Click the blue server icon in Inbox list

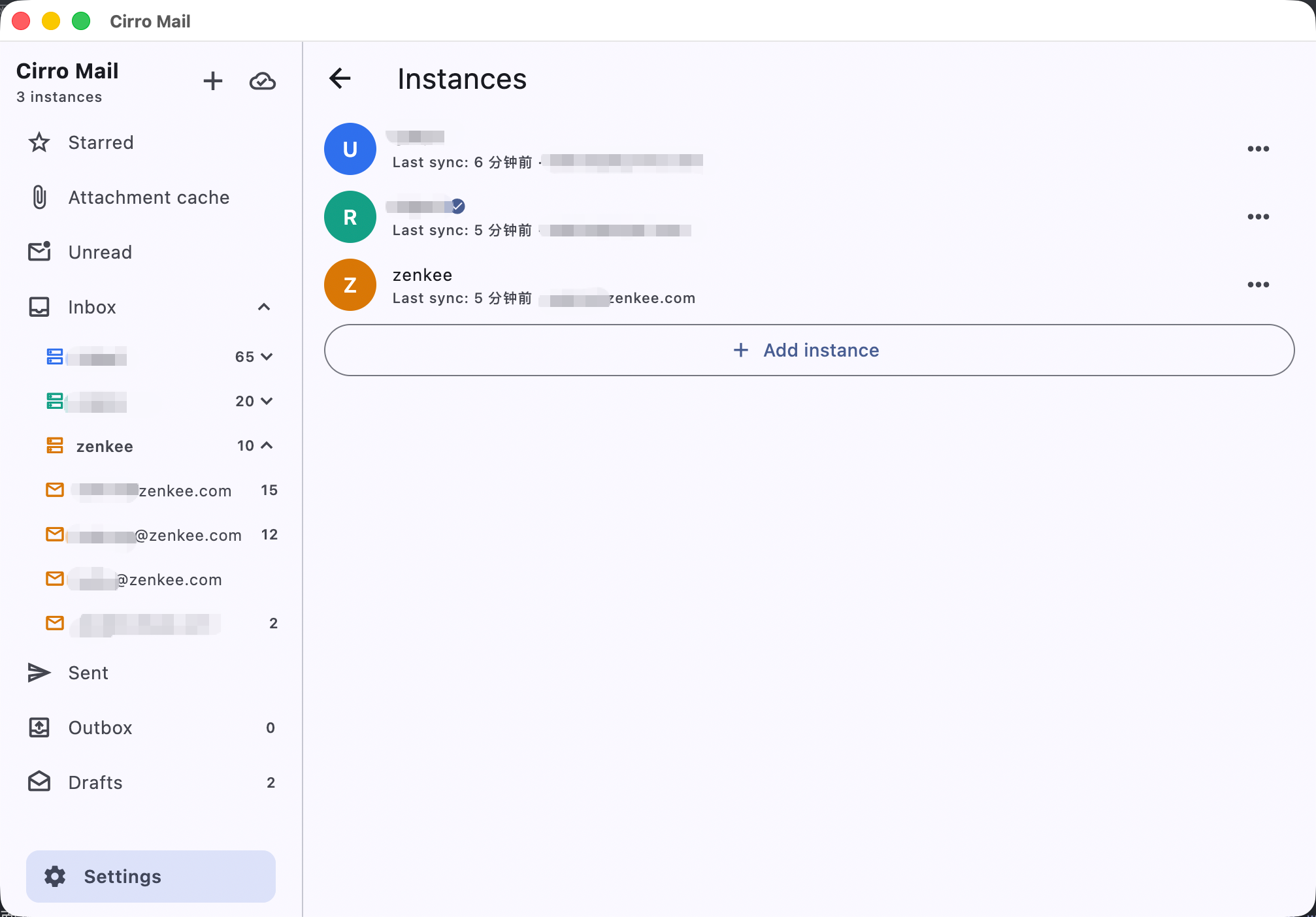[55, 357]
